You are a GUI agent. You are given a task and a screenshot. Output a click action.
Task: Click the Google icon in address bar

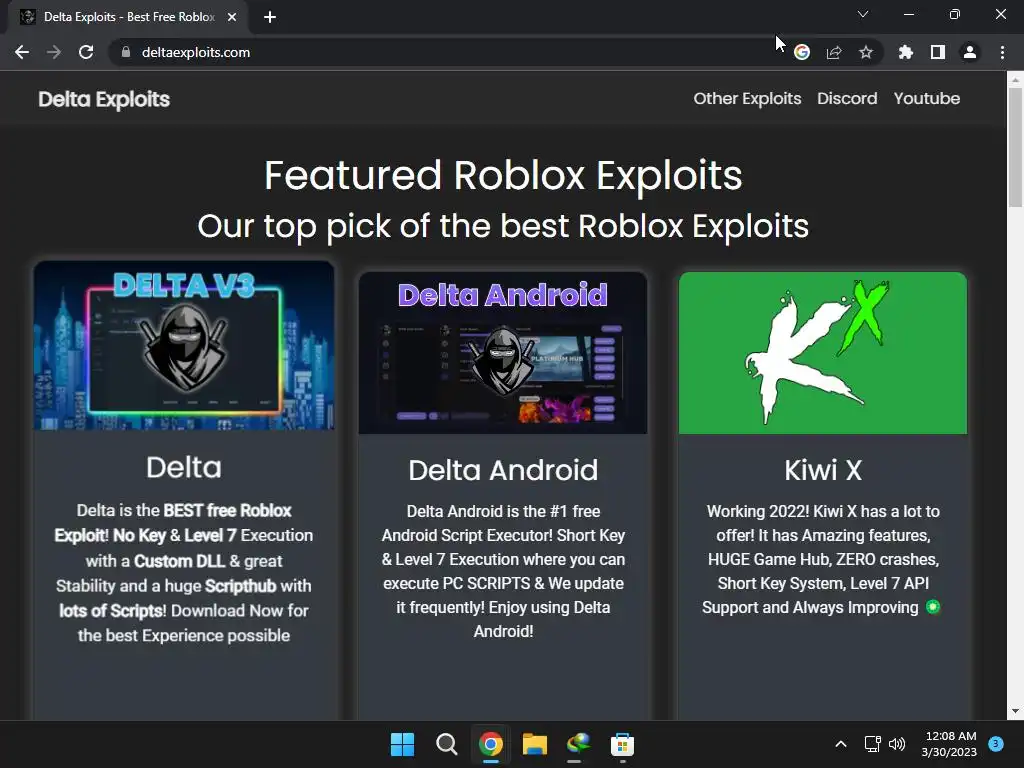click(802, 52)
